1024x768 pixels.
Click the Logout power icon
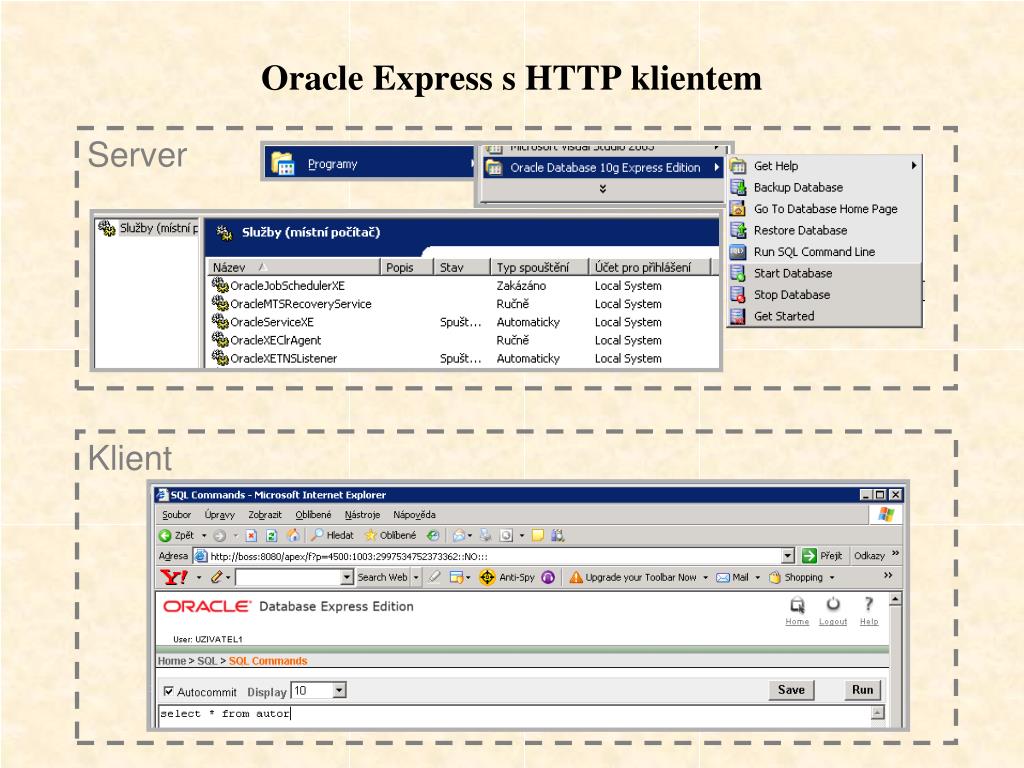833,604
